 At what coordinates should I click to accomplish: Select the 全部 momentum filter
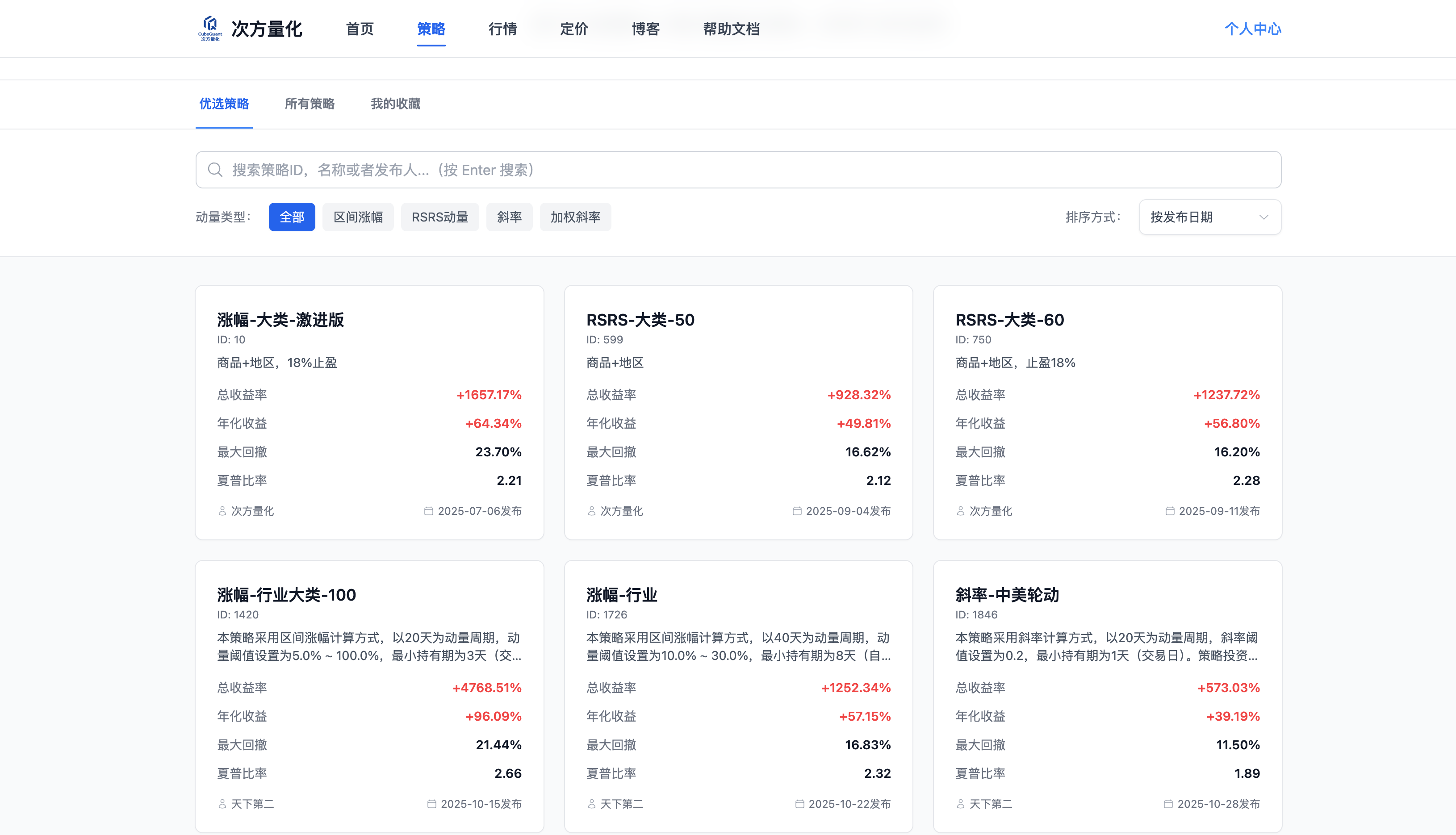coord(291,217)
